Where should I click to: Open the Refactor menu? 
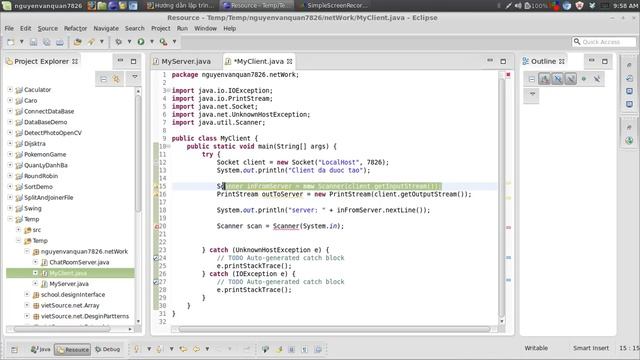76,29
